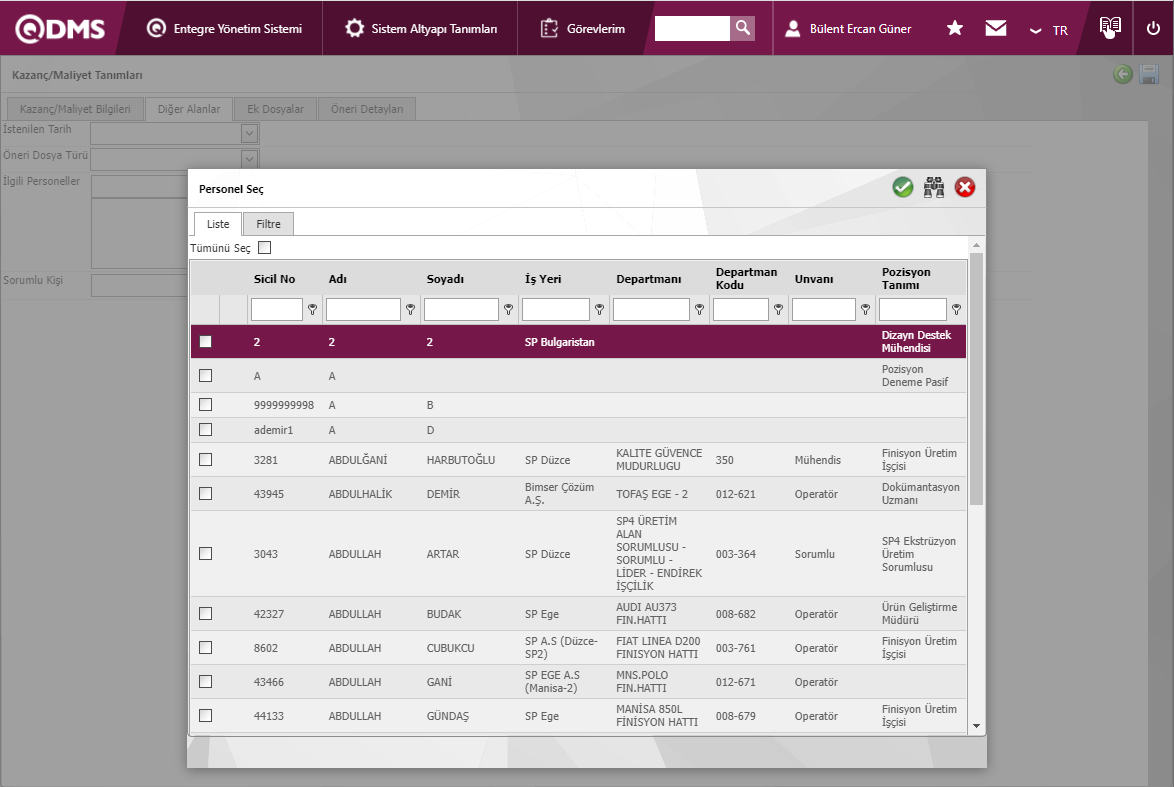
Task: Switch to the Filtre tab
Action: point(268,224)
